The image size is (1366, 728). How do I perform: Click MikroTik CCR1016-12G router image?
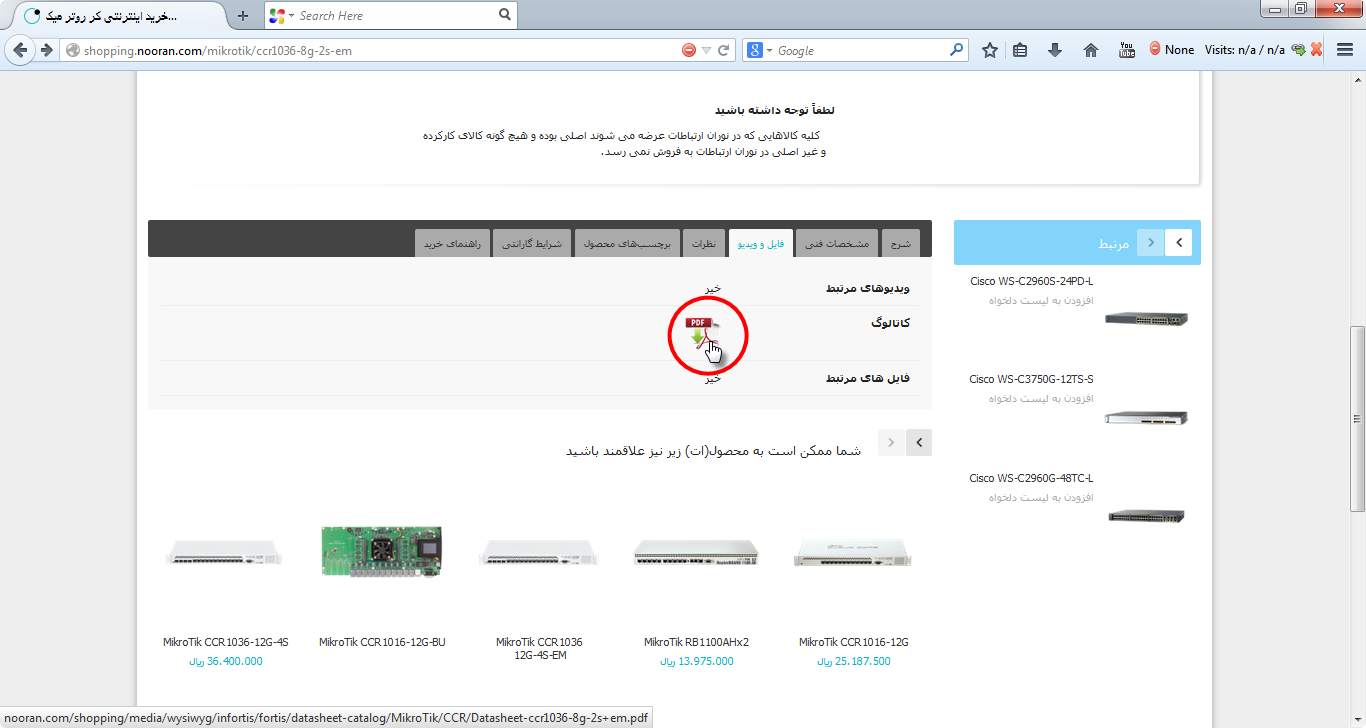click(852, 554)
